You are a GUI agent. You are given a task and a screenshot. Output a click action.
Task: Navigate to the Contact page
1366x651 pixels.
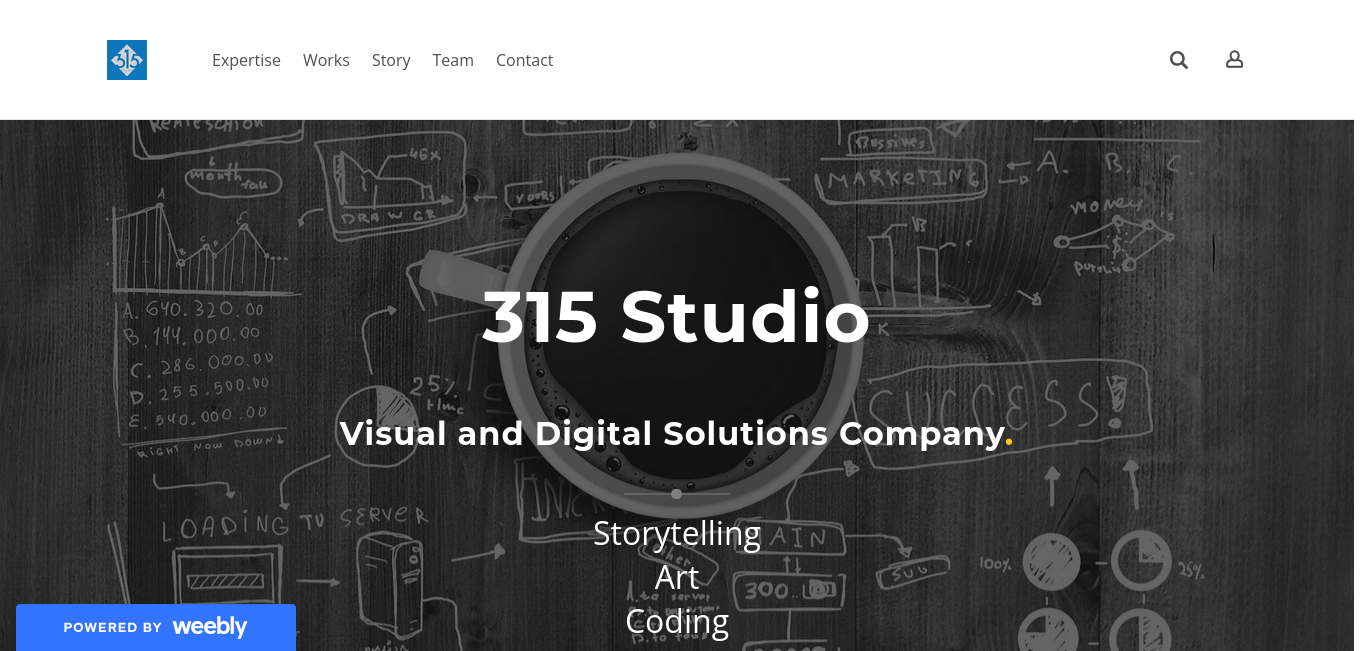click(524, 60)
